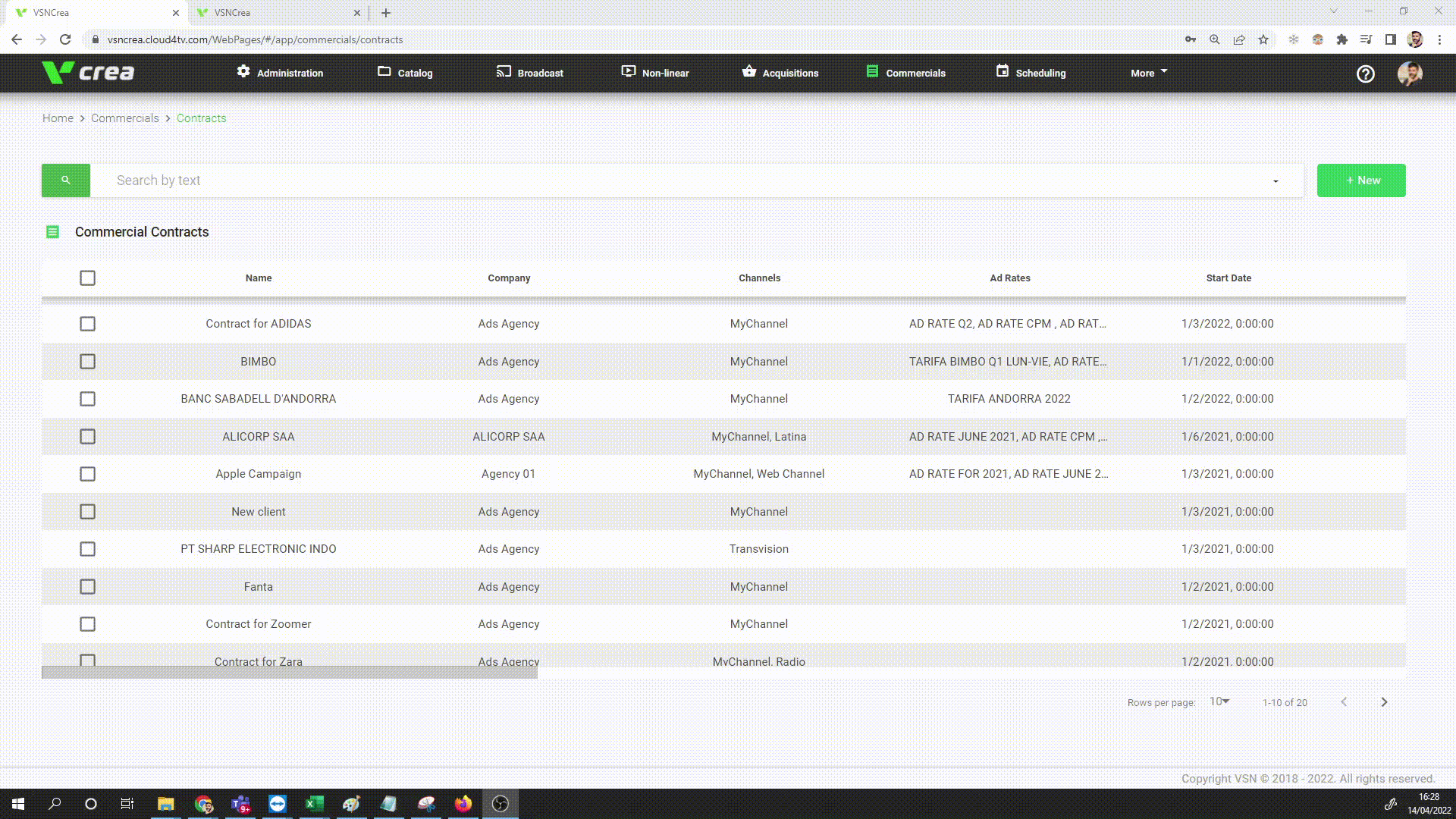Check the Contract for ADIDAS row
Screen dimensions: 1456x819
88,324
